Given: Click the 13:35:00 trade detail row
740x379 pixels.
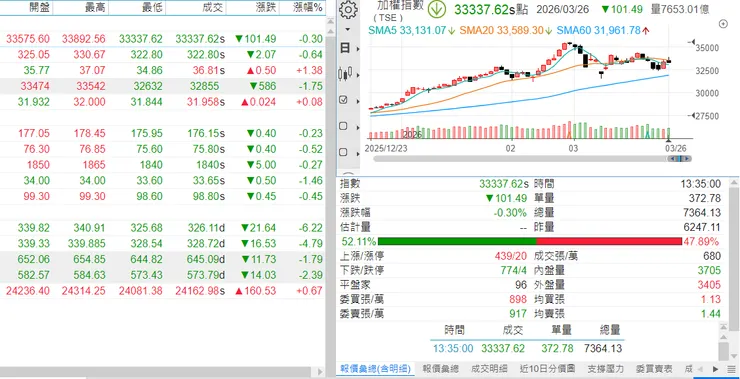Looking at the screenshot, I should click(527, 349).
